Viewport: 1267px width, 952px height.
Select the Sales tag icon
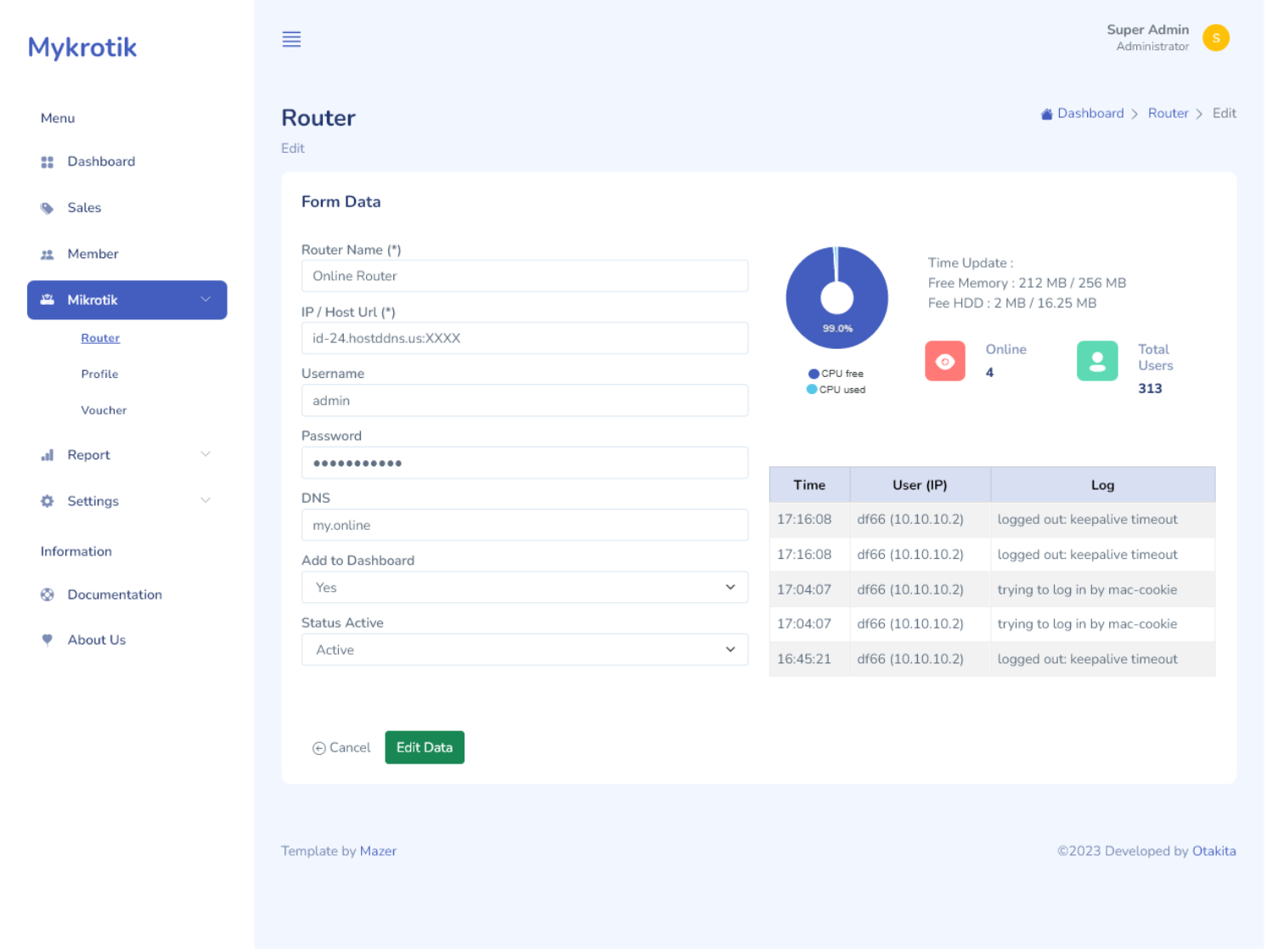click(x=48, y=207)
